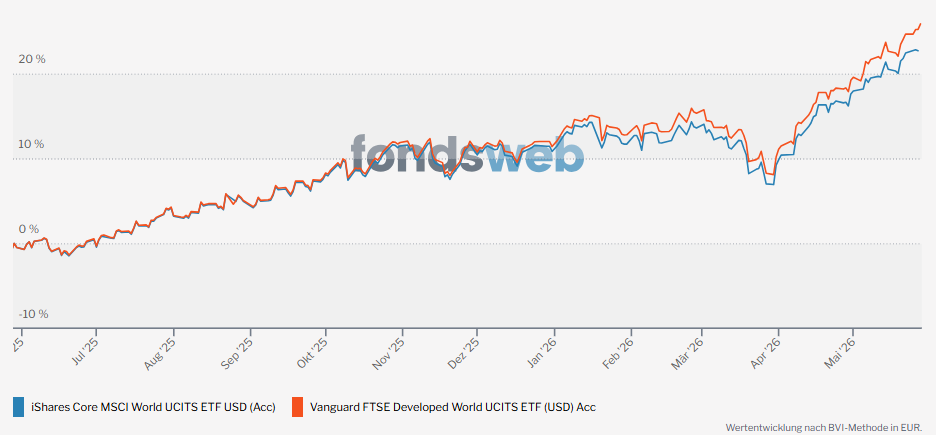Screen dimensions: 936x435
Task: Click the blue iShares legend color swatch
Action: 19,407
